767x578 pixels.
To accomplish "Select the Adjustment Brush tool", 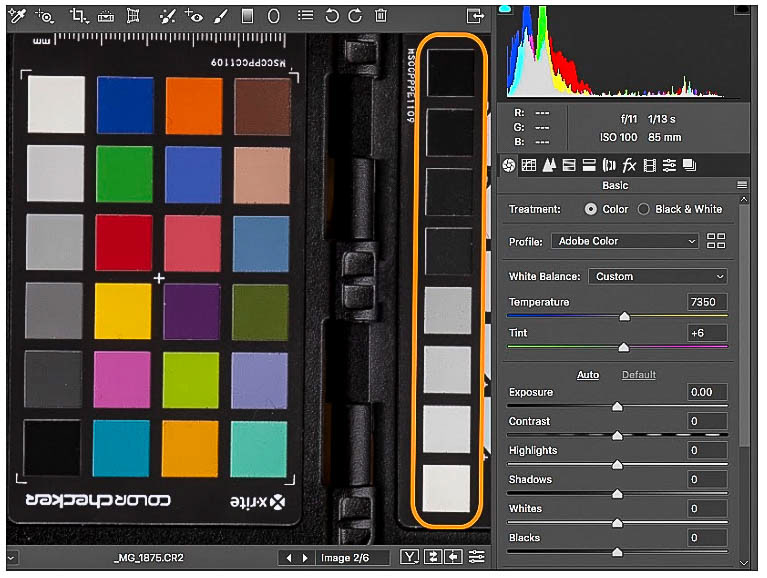I will point(221,16).
